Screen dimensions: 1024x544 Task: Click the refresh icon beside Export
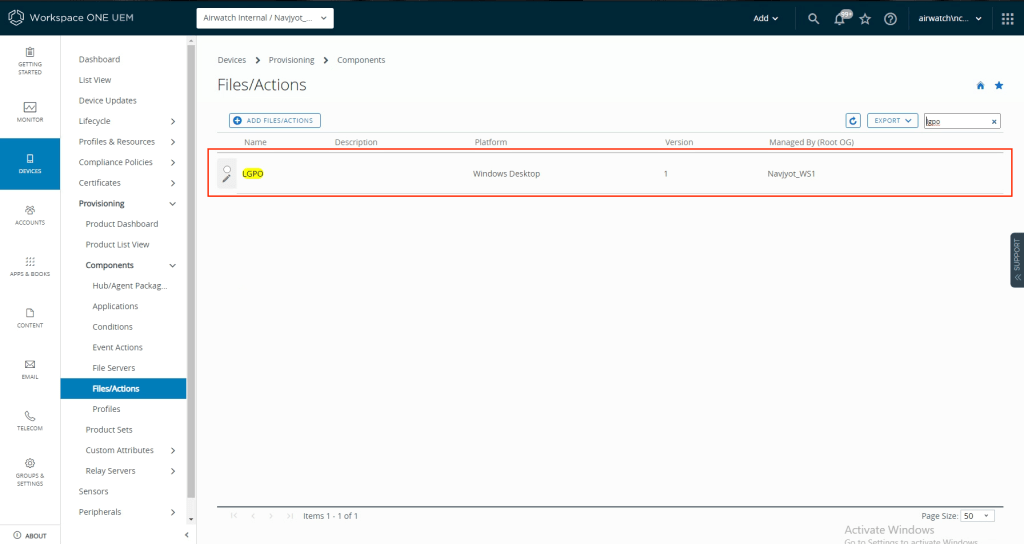(x=853, y=121)
